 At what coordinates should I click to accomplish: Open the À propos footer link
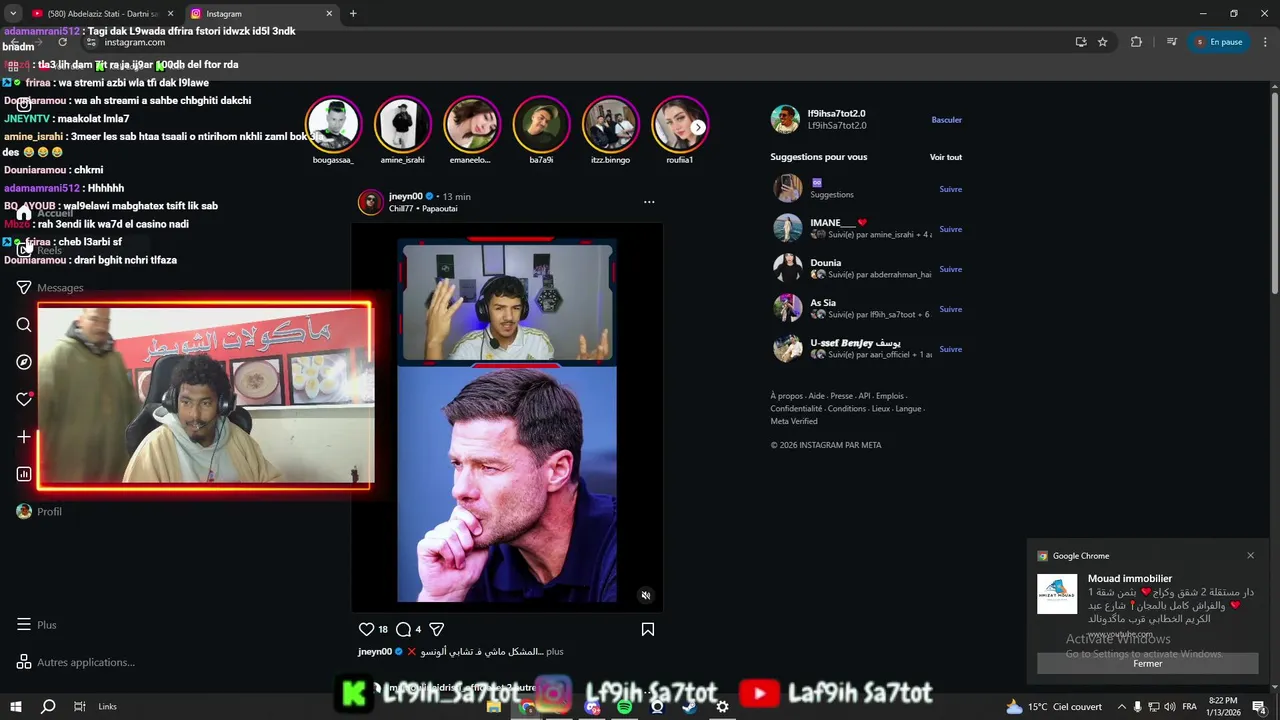point(786,396)
